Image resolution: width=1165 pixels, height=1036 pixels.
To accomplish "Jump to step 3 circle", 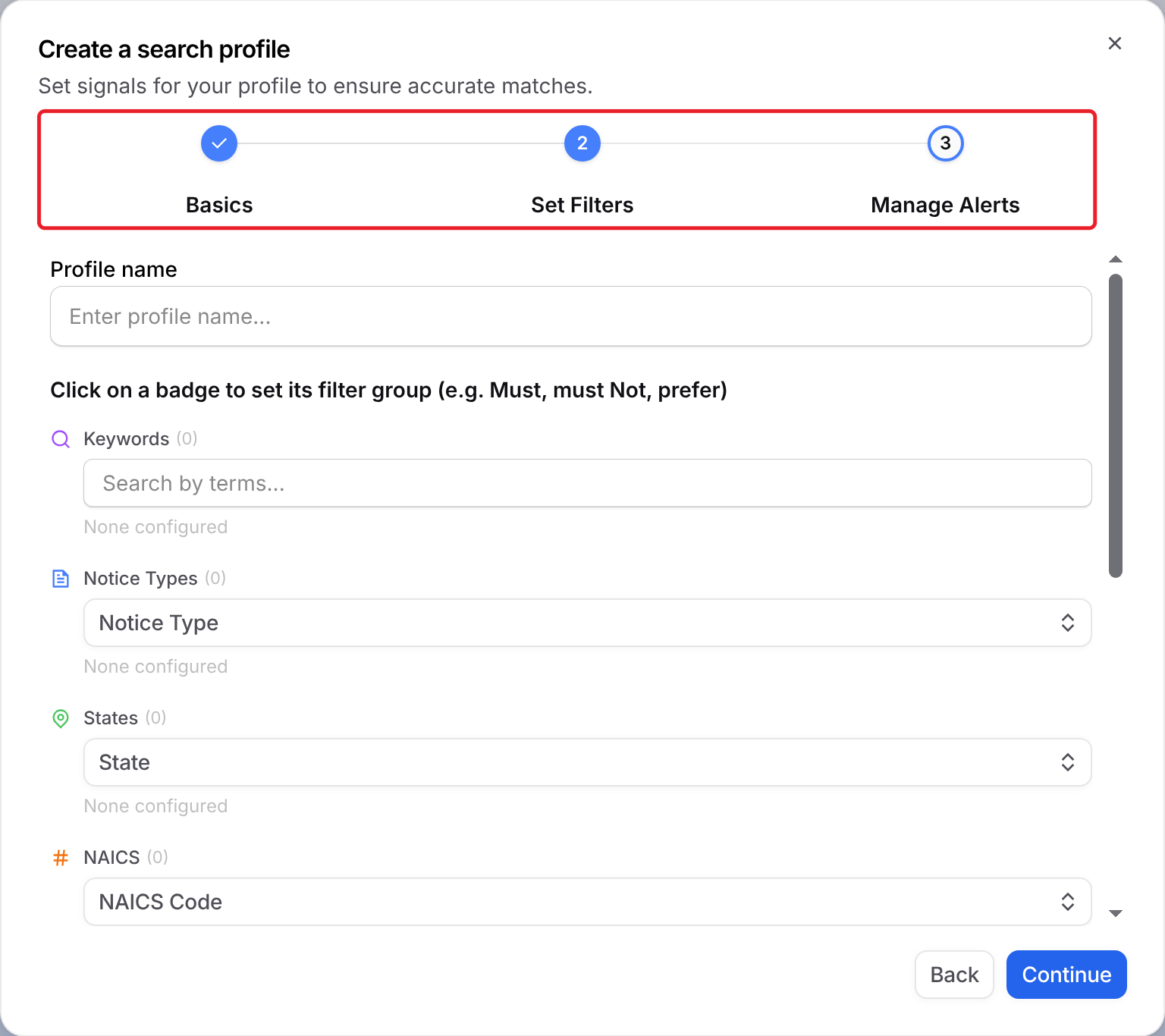I will (x=946, y=143).
